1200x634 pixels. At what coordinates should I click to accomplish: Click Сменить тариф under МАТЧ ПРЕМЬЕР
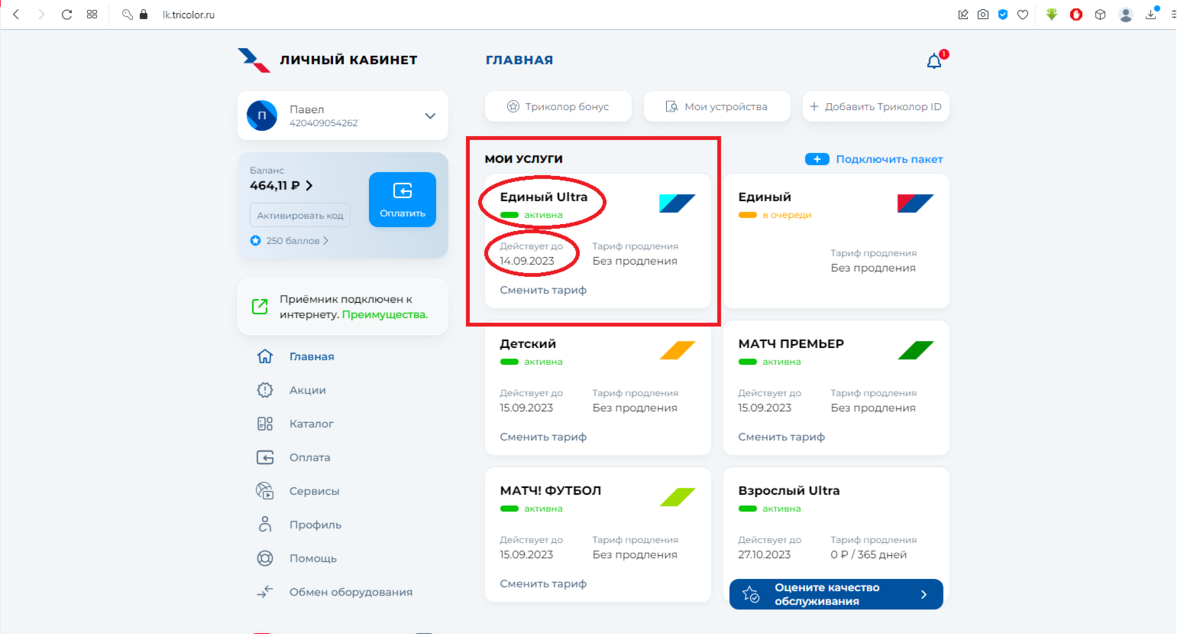[781, 437]
